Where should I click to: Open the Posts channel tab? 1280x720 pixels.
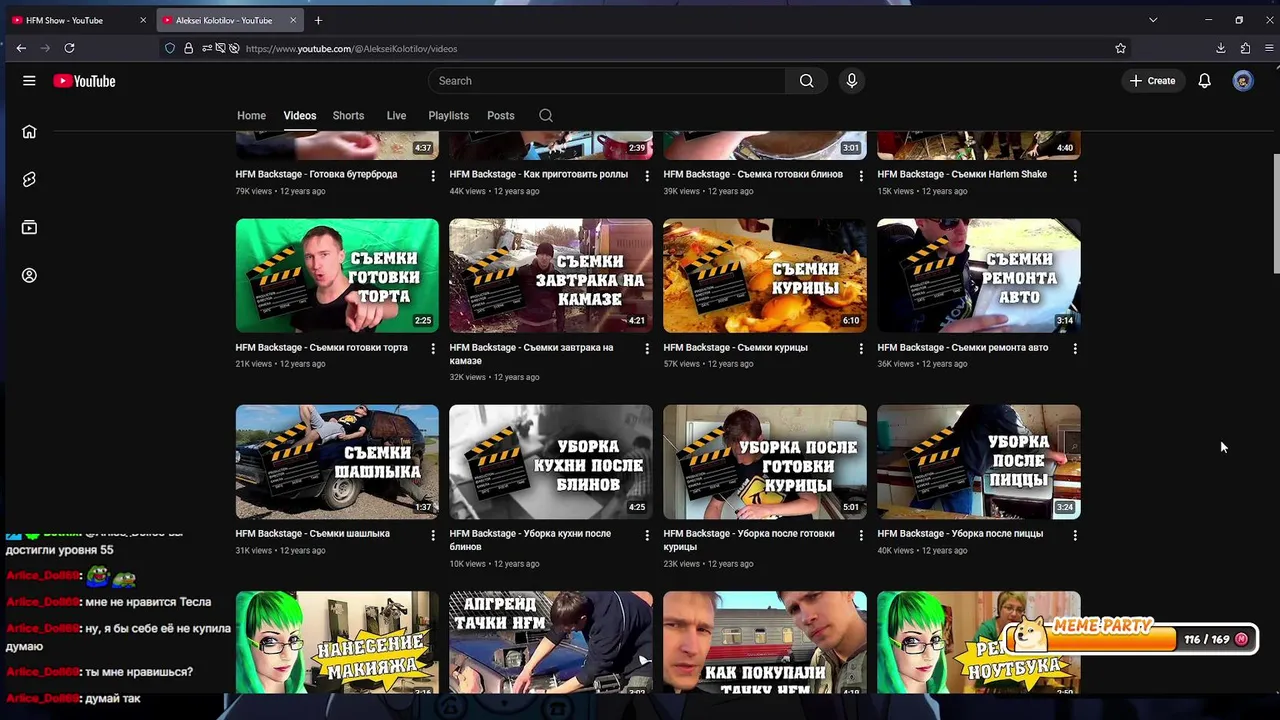(500, 116)
